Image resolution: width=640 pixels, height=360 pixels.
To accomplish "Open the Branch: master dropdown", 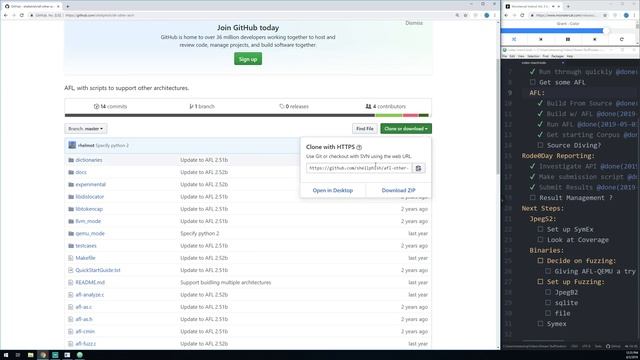I will 86,129.
